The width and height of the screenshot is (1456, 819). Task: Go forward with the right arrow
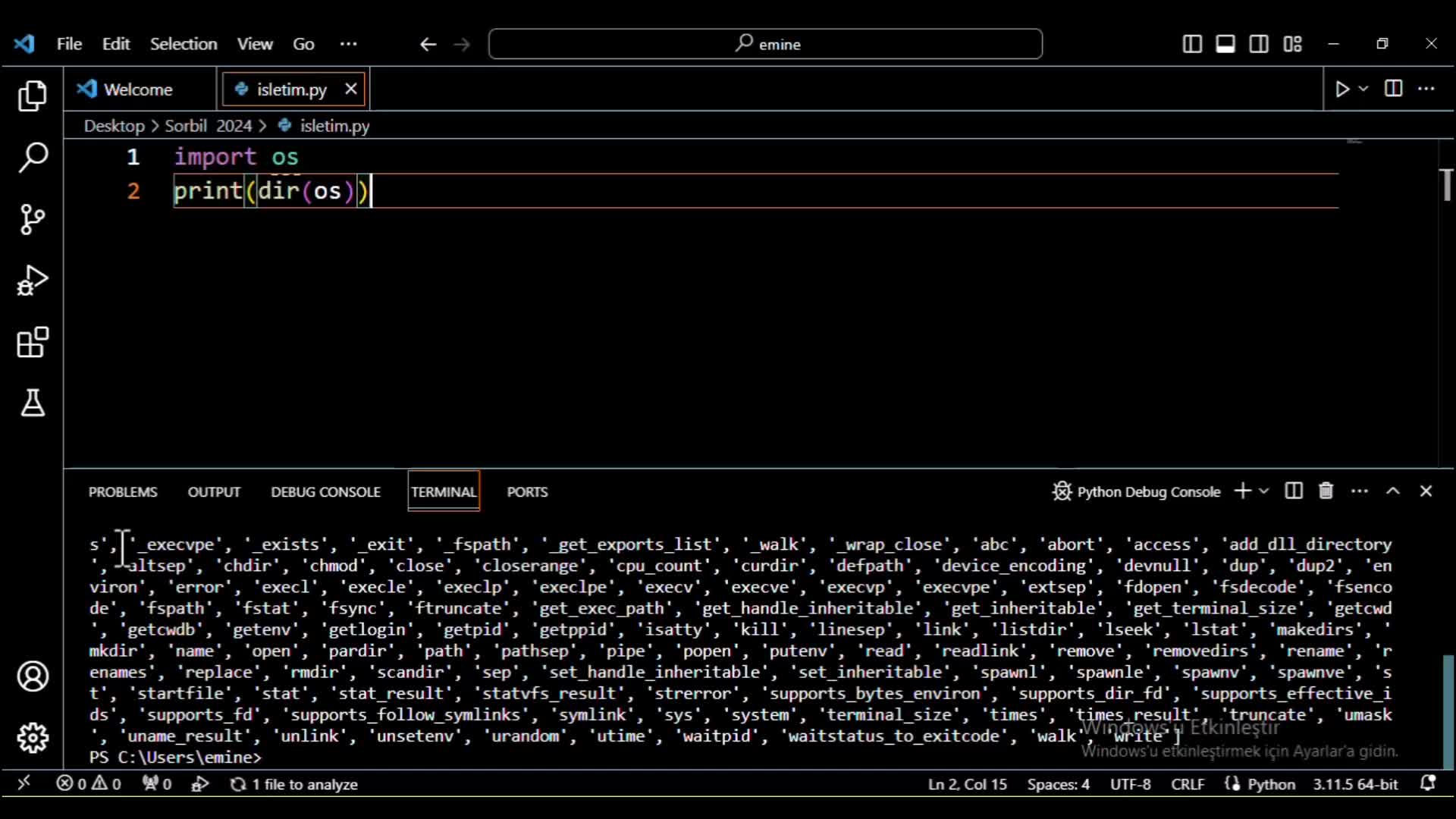(x=462, y=44)
